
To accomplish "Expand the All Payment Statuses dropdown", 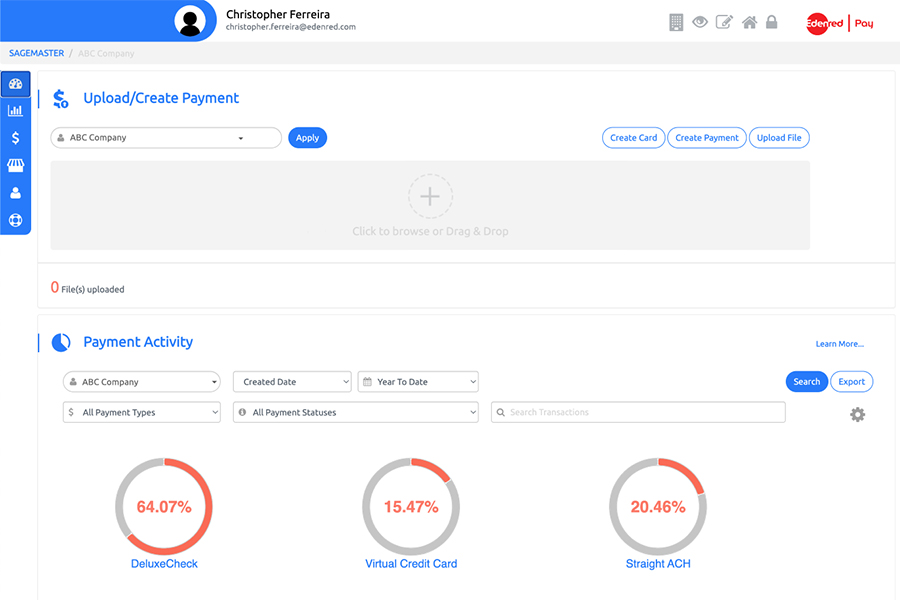I will tap(355, 412).
